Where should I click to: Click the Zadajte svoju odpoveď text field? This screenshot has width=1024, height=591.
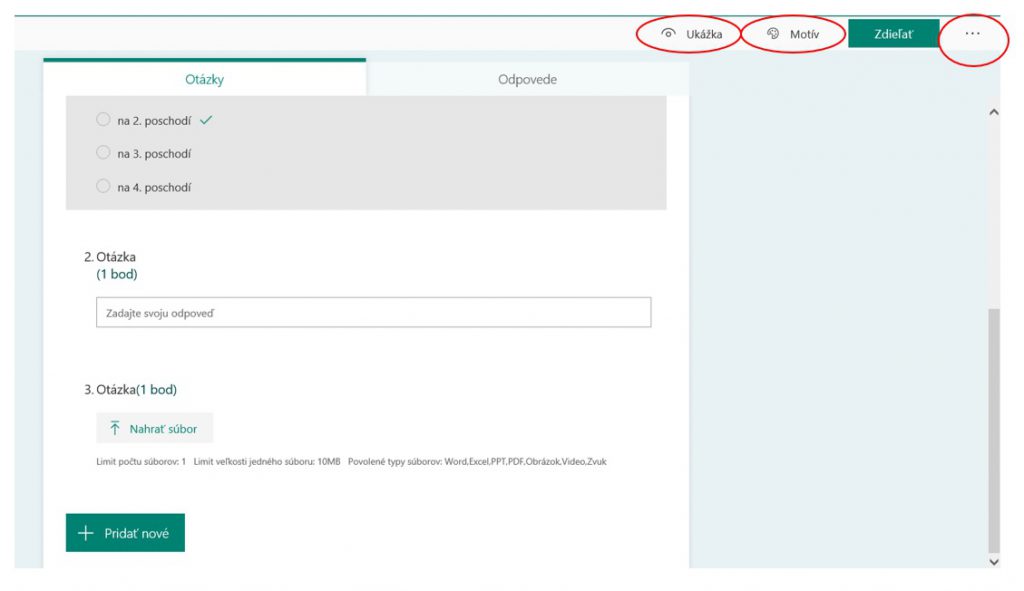click(x=373, y=313)
